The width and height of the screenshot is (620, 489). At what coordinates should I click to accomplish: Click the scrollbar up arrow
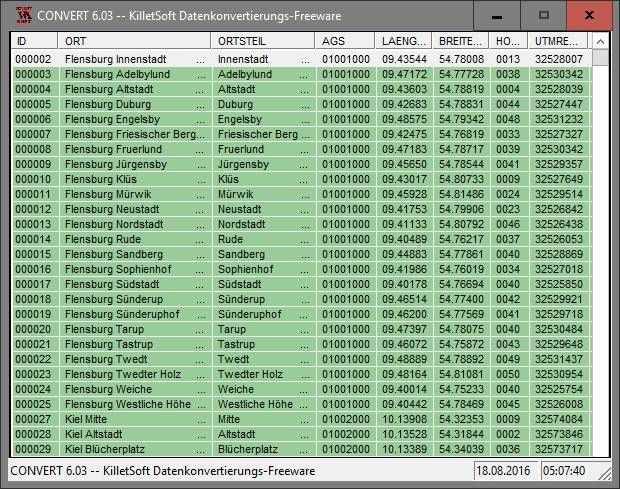coord(600,42)
